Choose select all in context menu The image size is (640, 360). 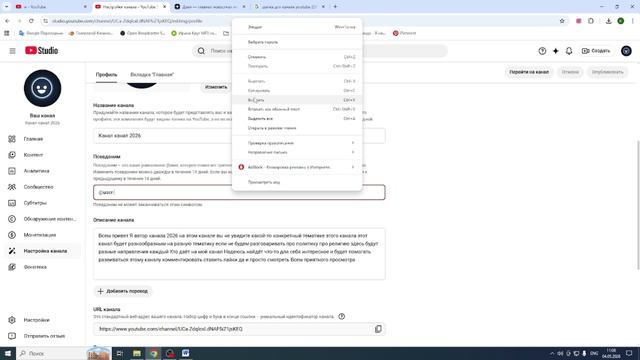297,119
